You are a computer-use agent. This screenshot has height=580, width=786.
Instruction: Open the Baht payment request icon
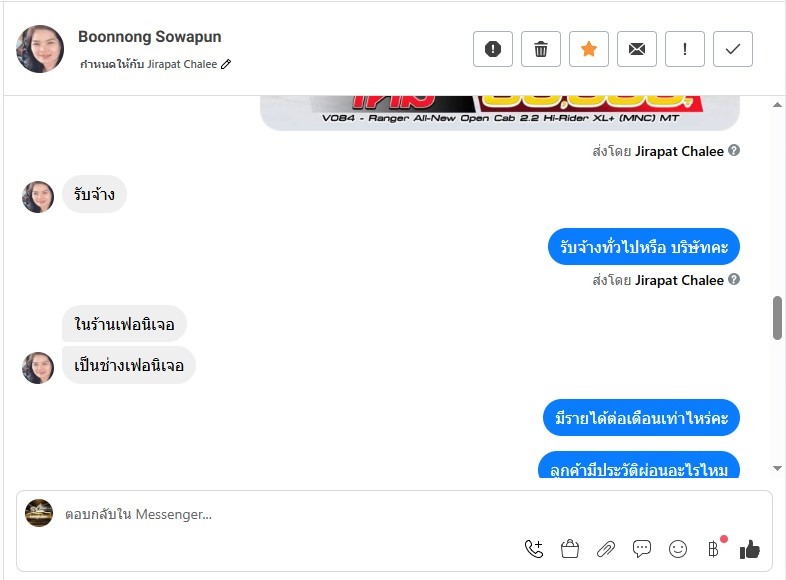pyautogui.click(x=714, y=549)
